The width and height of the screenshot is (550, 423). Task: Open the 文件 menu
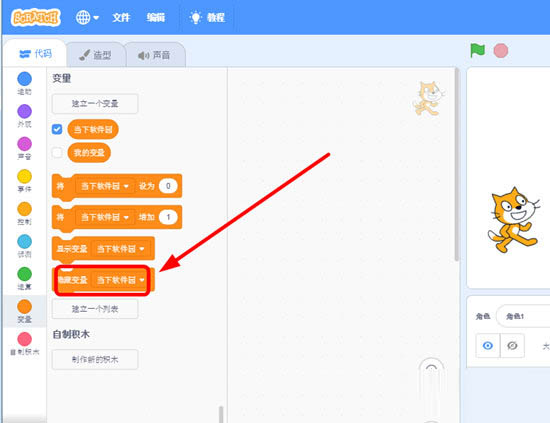point(121,17)
